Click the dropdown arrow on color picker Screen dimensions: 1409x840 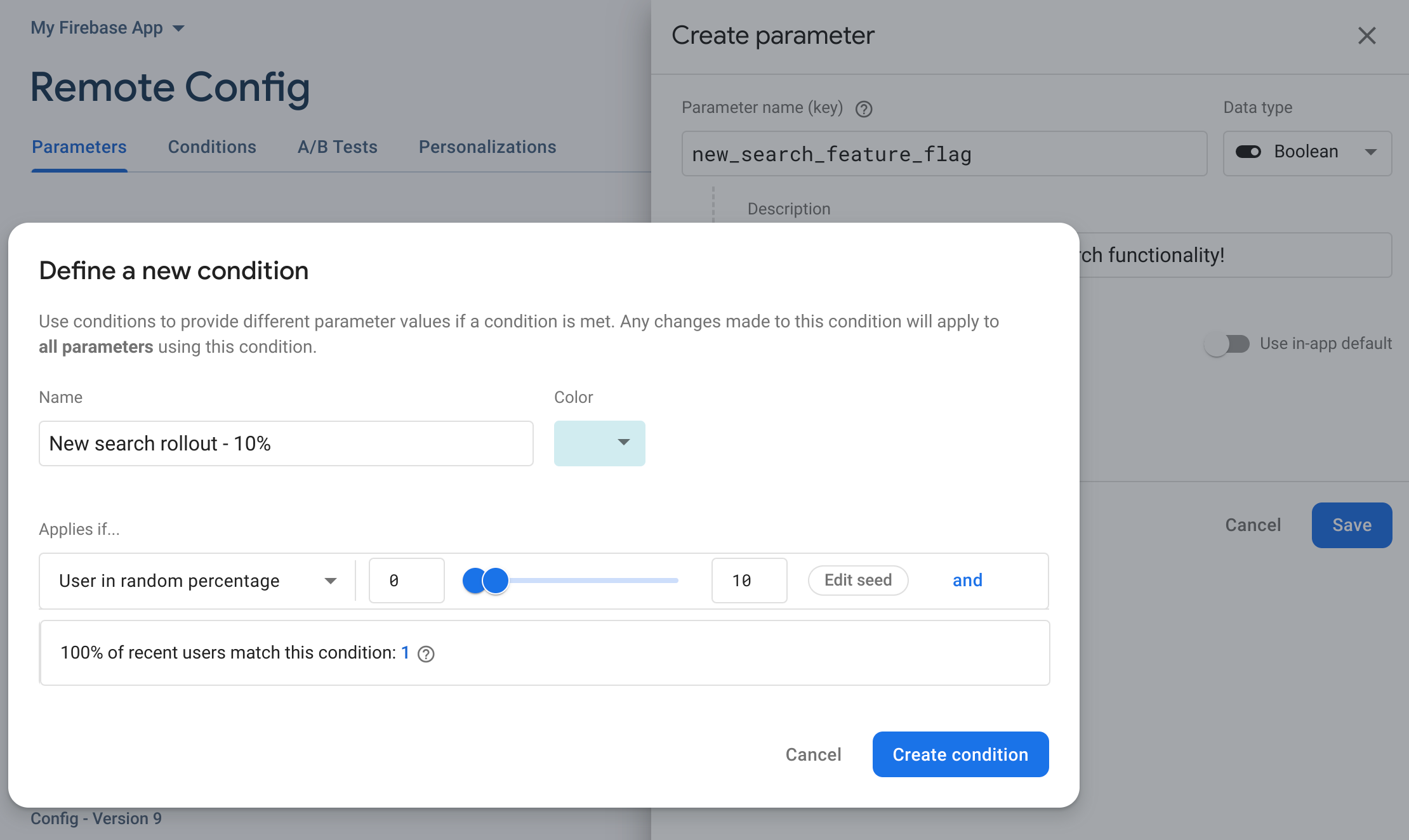(623, 442)
